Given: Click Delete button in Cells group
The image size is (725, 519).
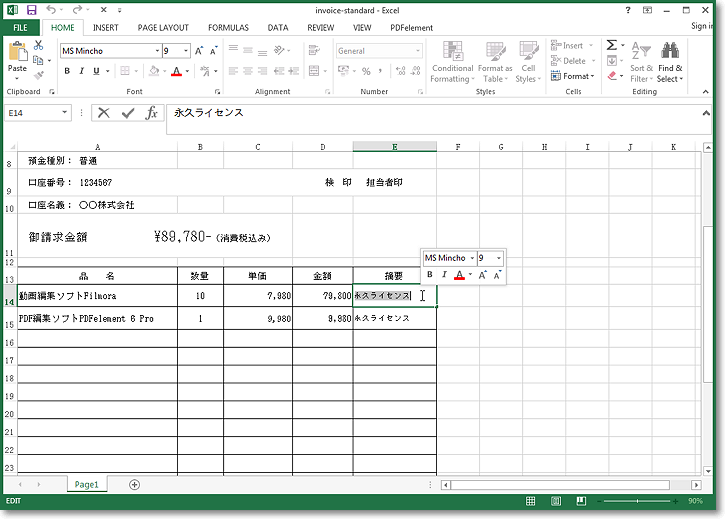Looking at the screenshot, I should click(x=573, y=61).
